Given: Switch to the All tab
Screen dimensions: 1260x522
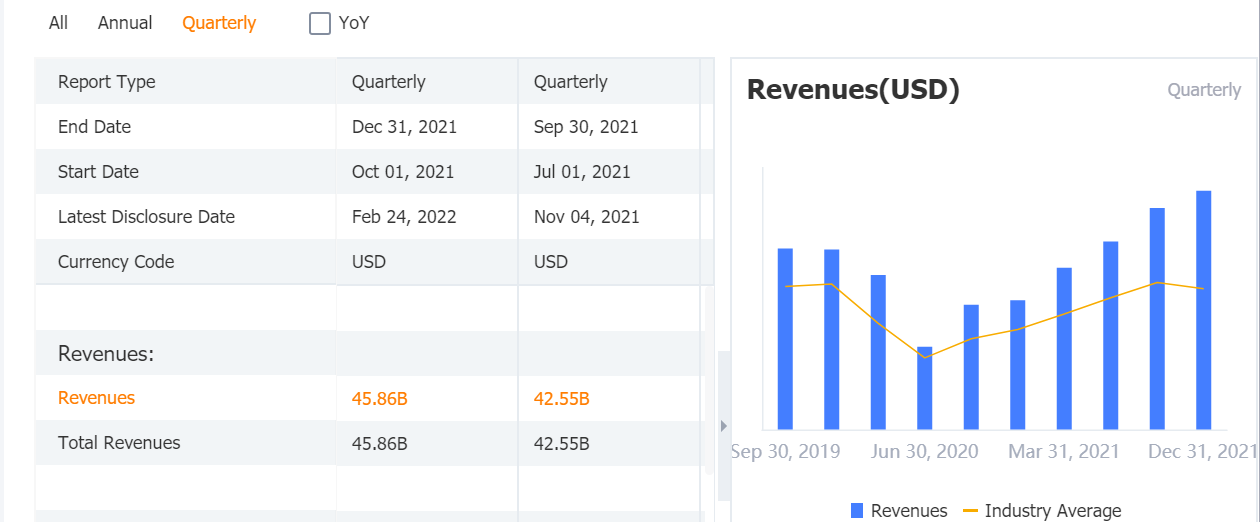Looking at the screenshot, I should (x=58, y=23).
